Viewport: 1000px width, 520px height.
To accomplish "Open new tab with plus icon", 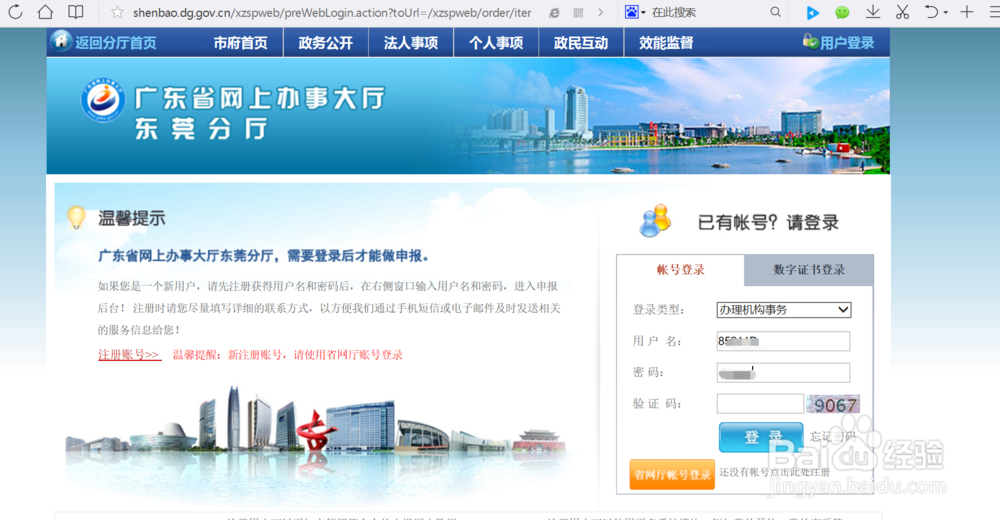I will point(967,12).
